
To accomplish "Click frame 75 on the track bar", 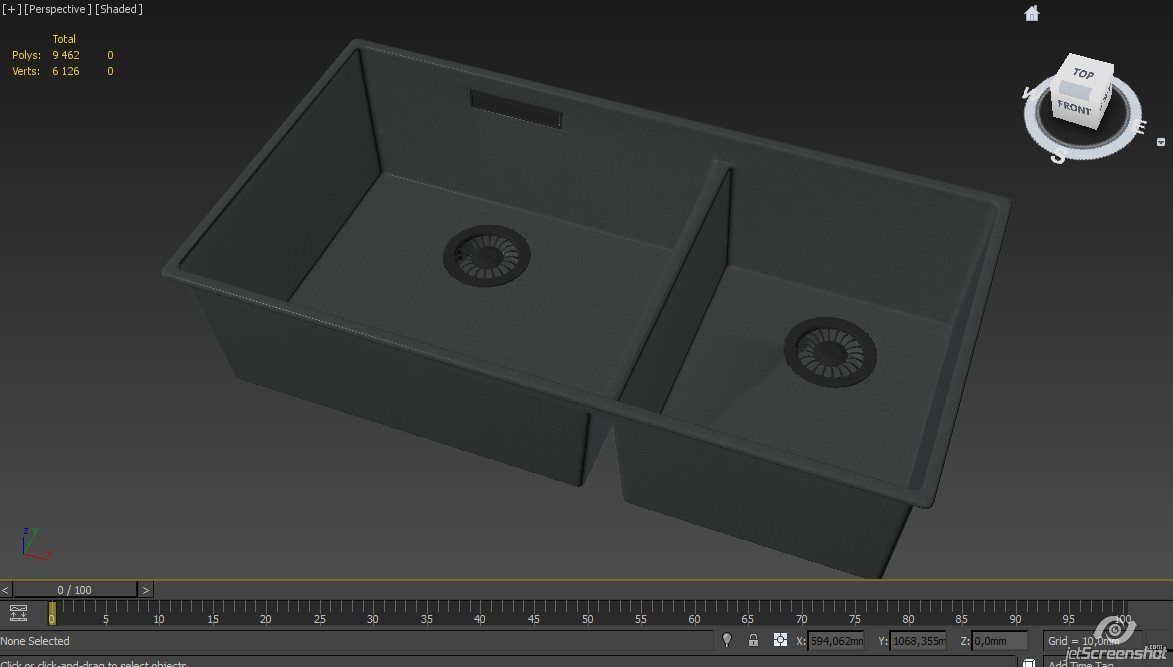I will pyautogui.click(x=854, y=619).
